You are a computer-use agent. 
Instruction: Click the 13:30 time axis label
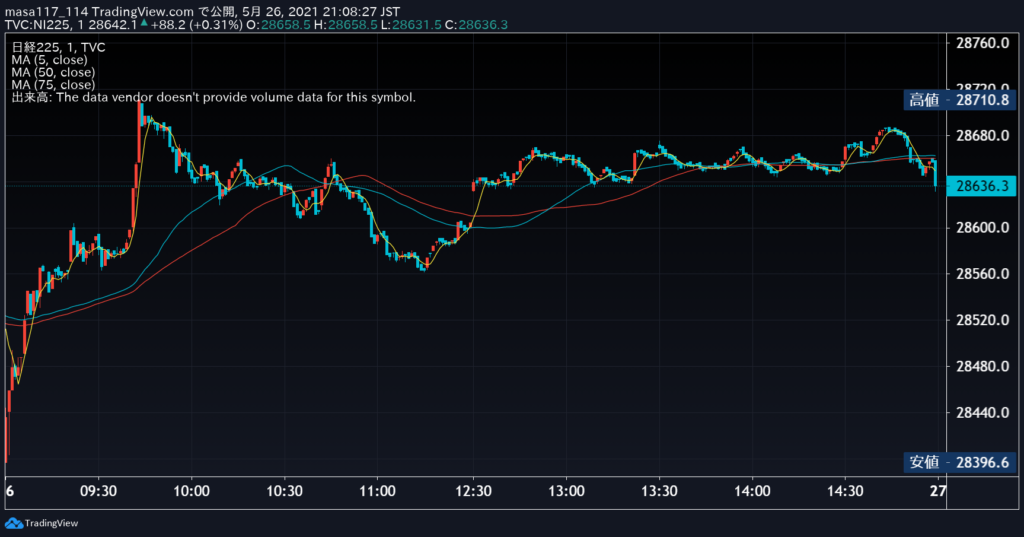[x=659, y=491]
